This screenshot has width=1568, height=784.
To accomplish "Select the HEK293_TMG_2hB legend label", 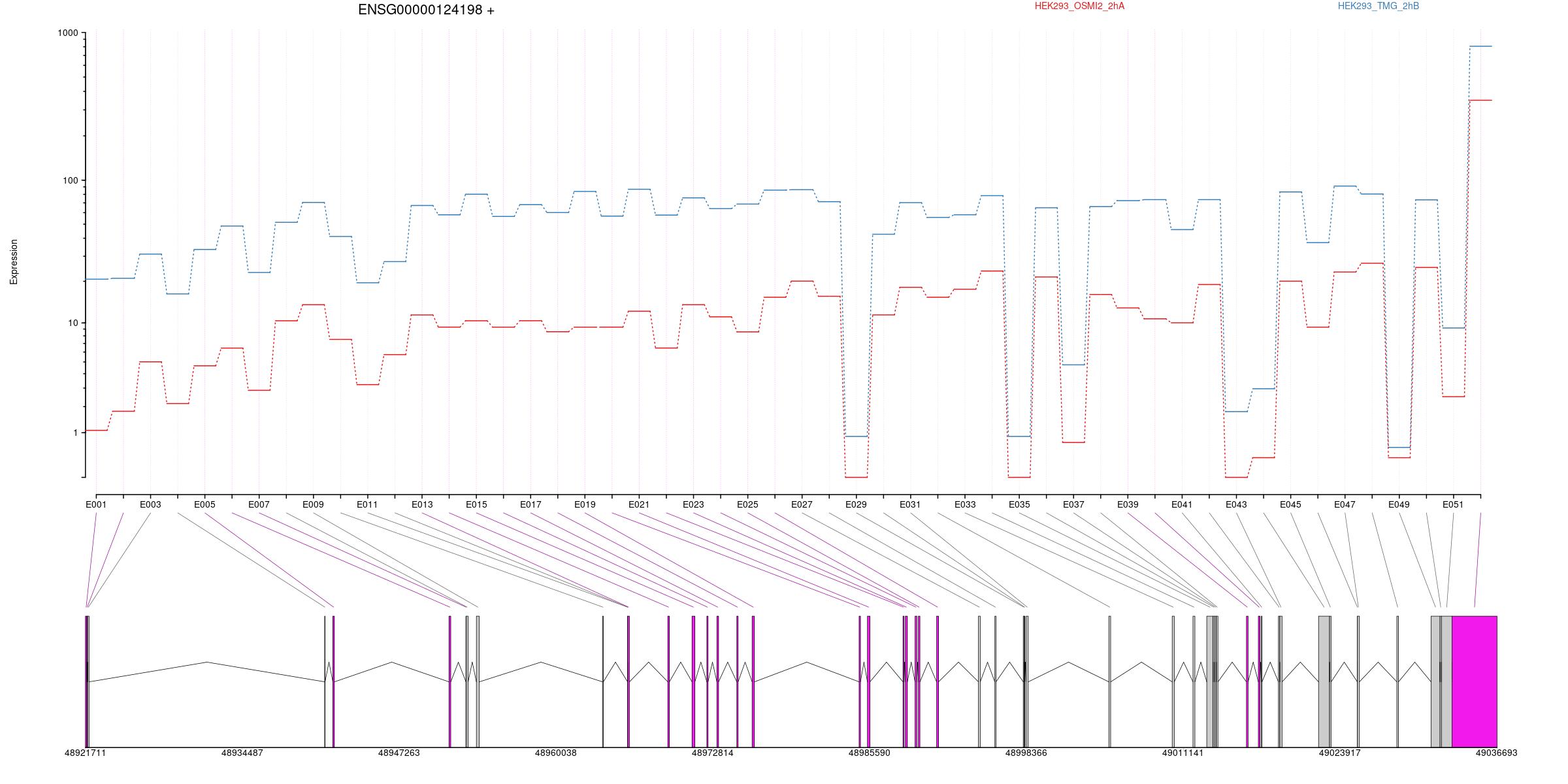I will tap(1379, 6).
